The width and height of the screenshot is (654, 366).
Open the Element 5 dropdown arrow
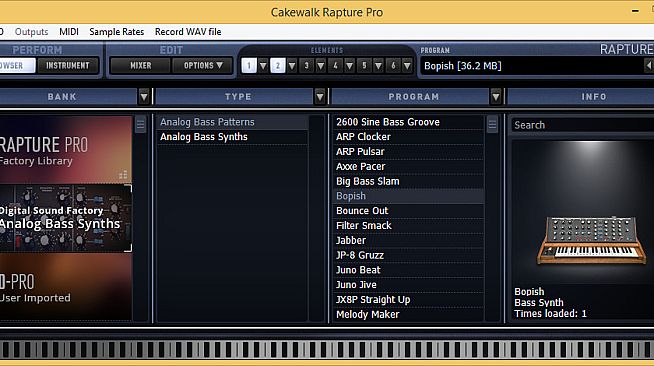(x=378, y=65)
